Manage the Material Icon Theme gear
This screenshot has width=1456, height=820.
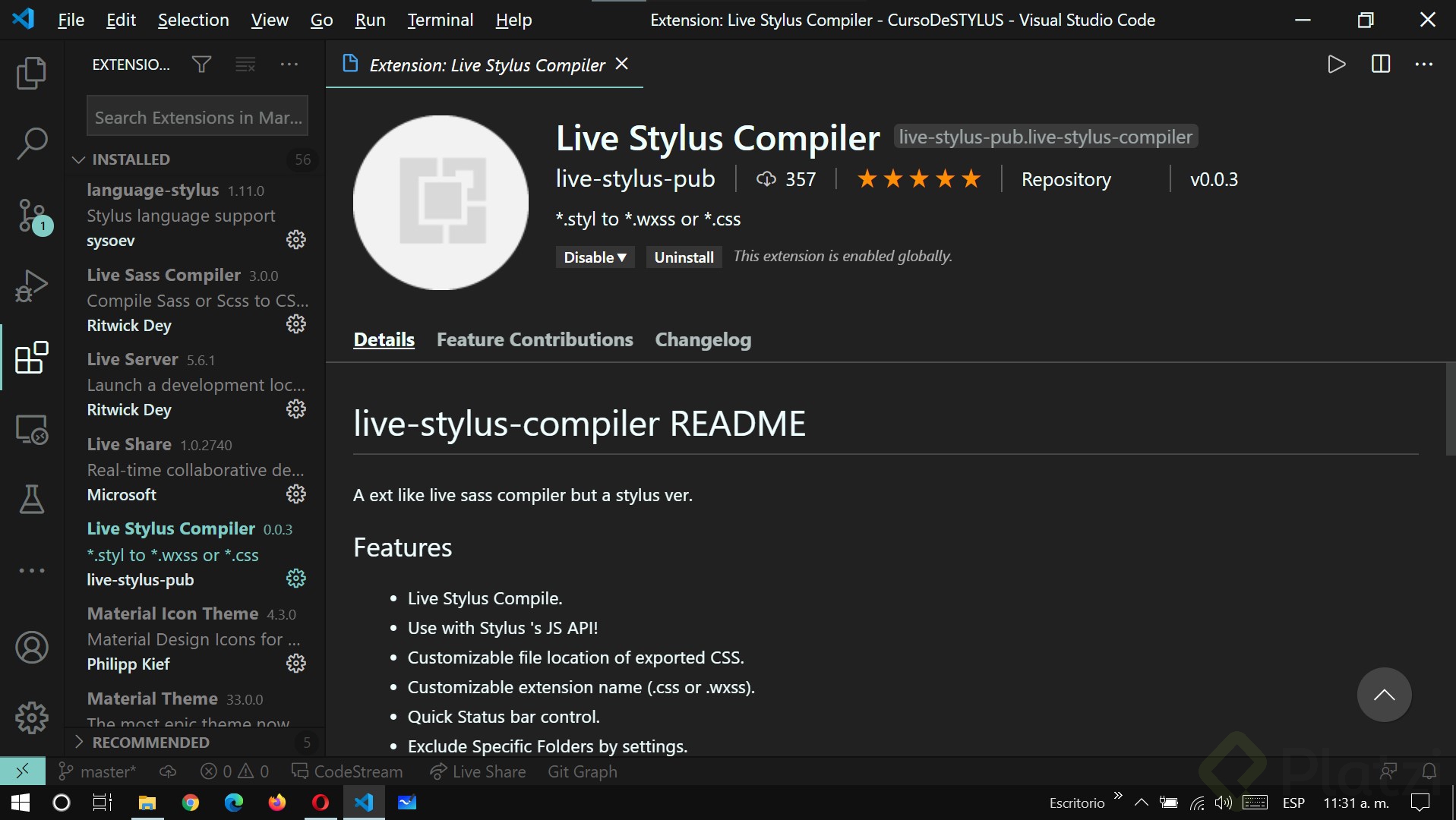[295, 664]
